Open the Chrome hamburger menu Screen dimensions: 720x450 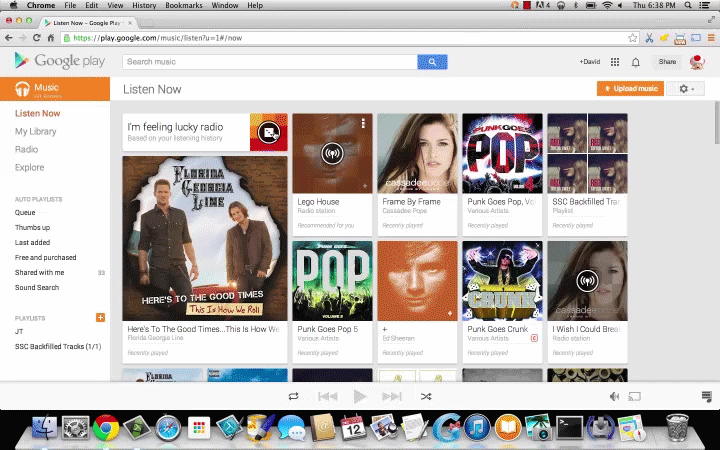[711, 38]
